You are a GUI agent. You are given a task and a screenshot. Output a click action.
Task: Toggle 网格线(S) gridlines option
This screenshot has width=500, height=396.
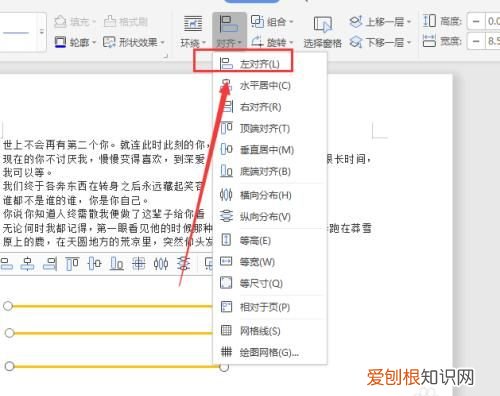point(270,331)
